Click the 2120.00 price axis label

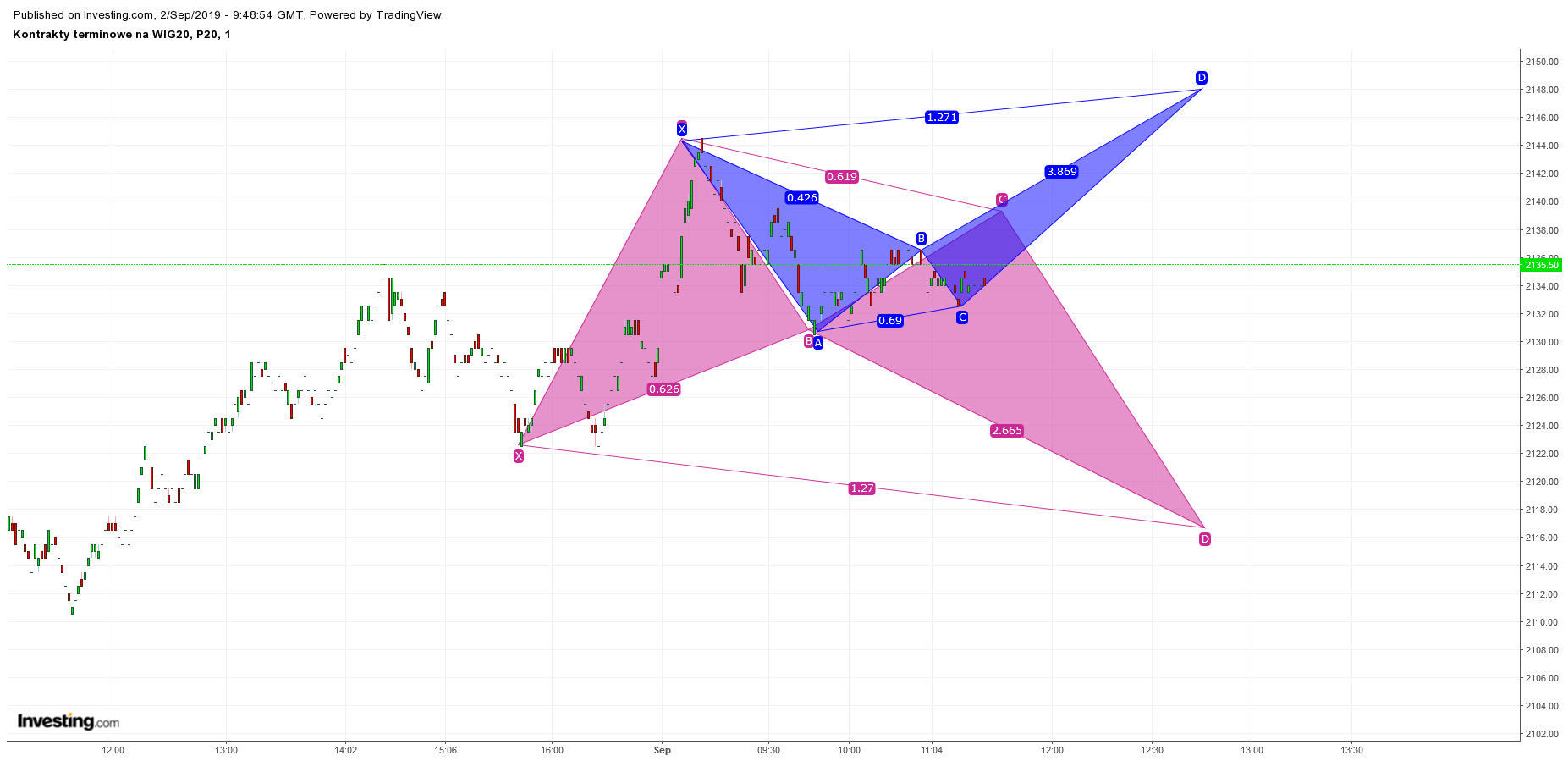tap(1542, 482)
